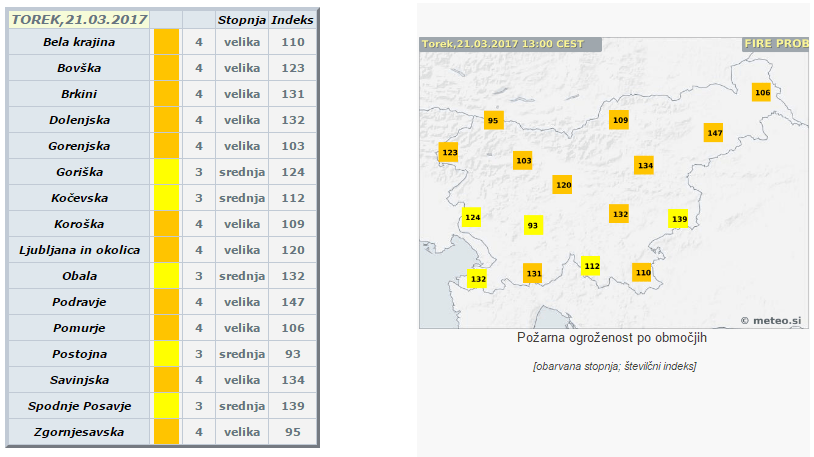Image resolution: width=814 pixels, height=457 pixels.
Task: Select the 120 marker in the map center
Action: (x=563, y=185)
